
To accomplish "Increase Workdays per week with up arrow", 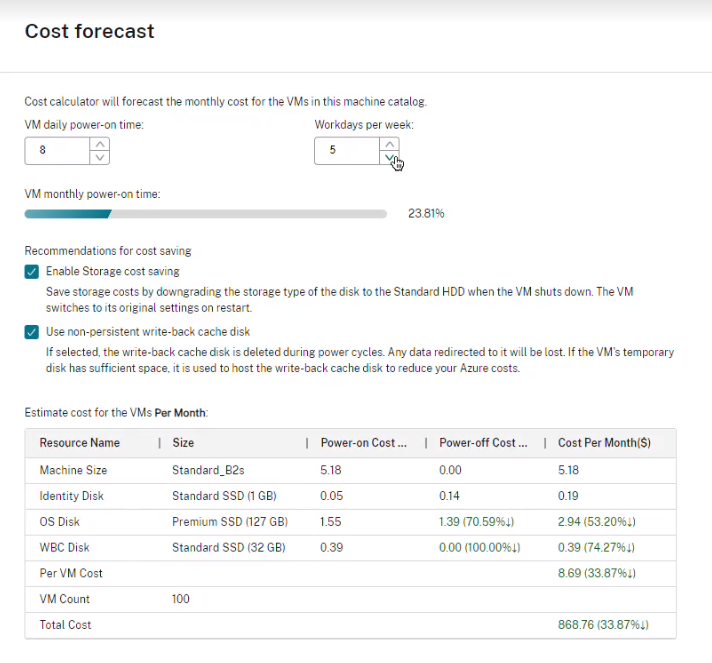I will coord(390,144).
